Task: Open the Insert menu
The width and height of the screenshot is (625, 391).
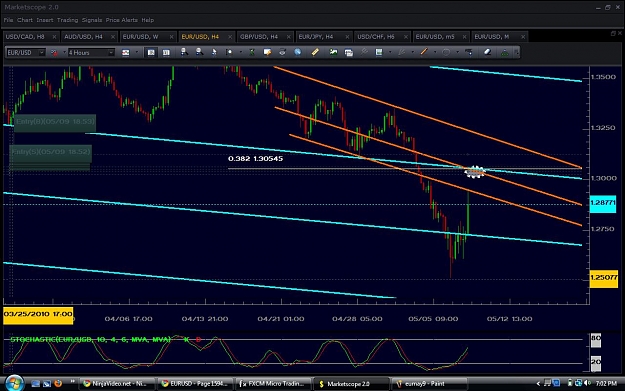Action: coord(45,20)
